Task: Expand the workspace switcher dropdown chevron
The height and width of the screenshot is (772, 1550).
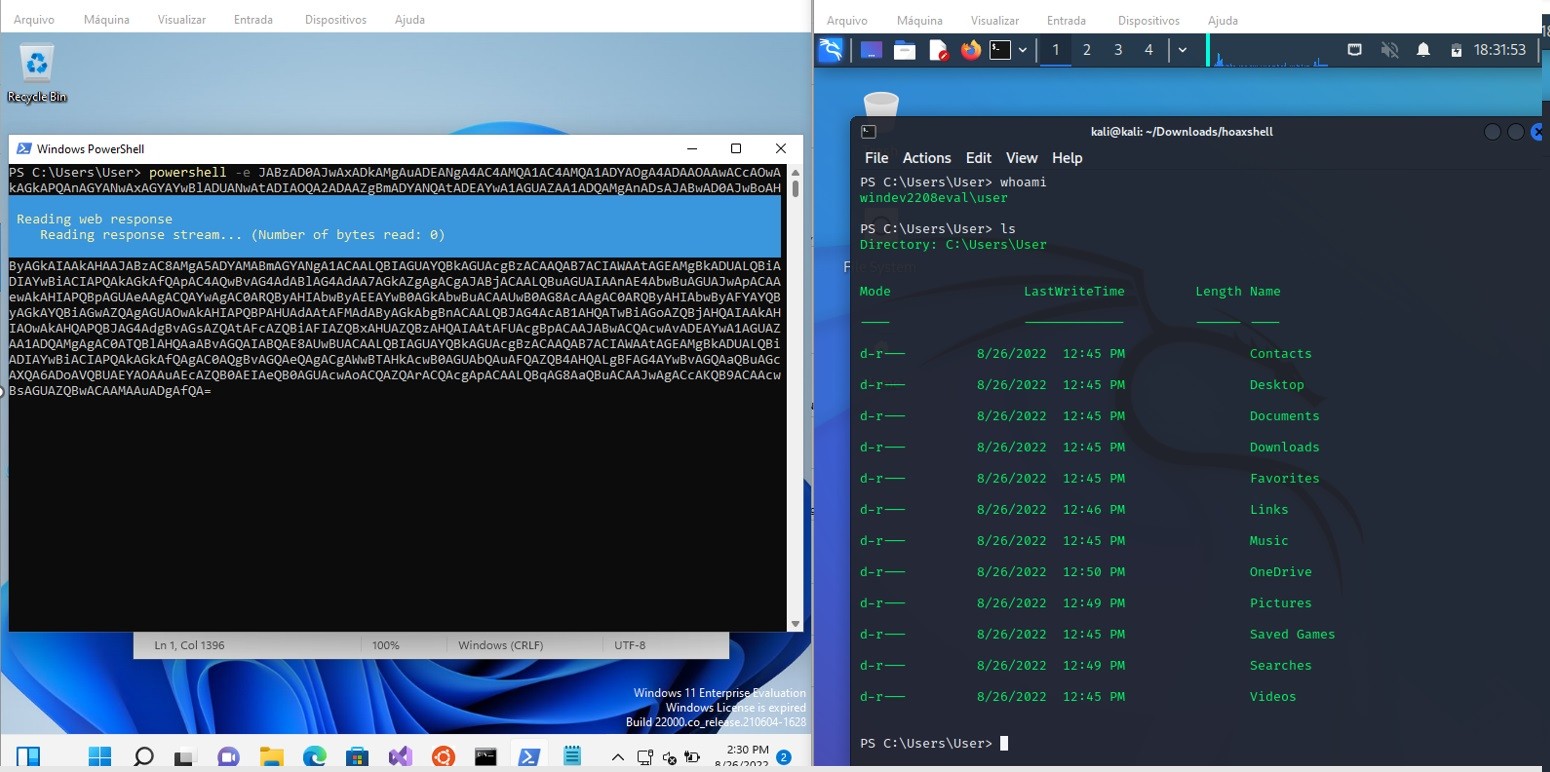Action: coord(1182,50)
